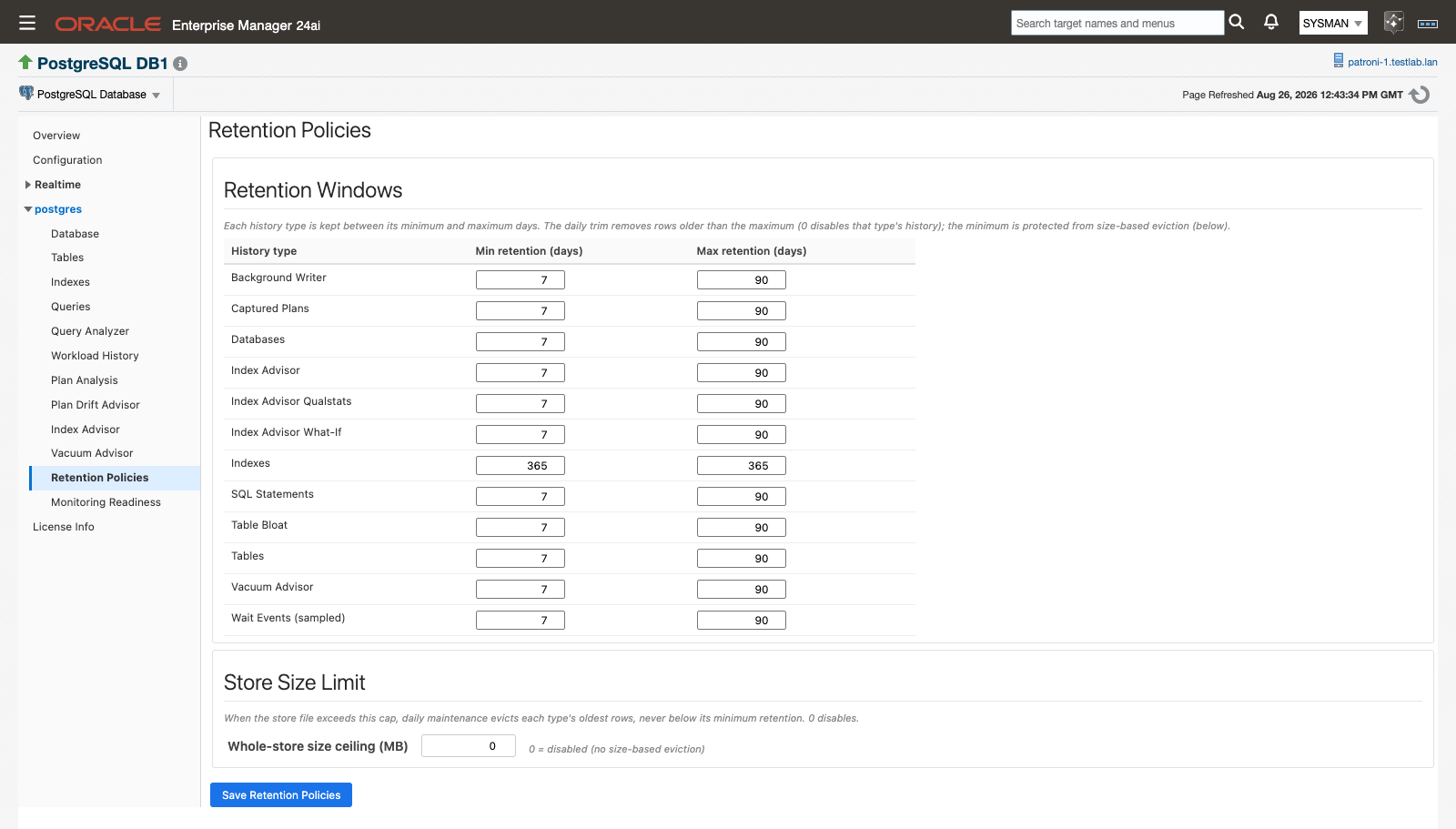The image size is (1456, 829).
Task: Open the patroni-1.testlab.lan host link
Action: pyautogui.click(x=1392, y=62)
